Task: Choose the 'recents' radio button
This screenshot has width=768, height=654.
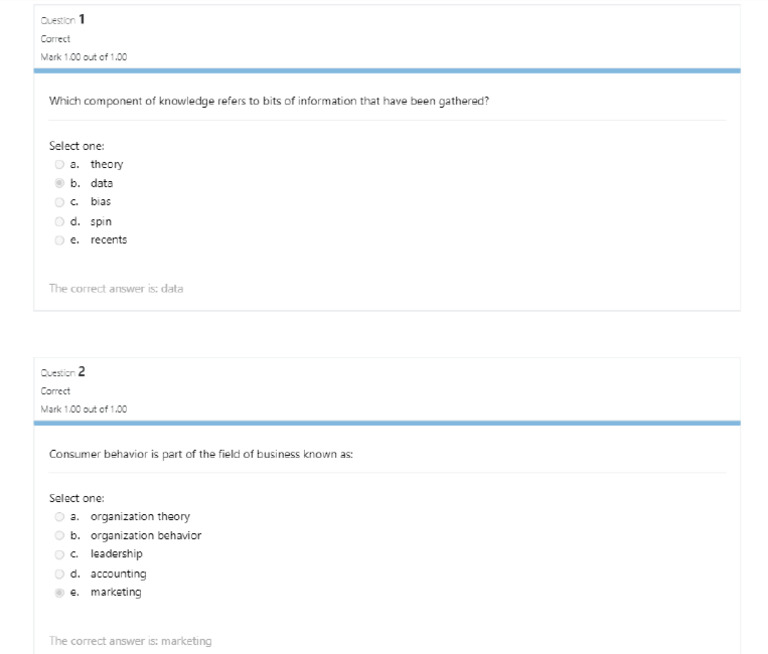Action: click(x=60, y=240)
